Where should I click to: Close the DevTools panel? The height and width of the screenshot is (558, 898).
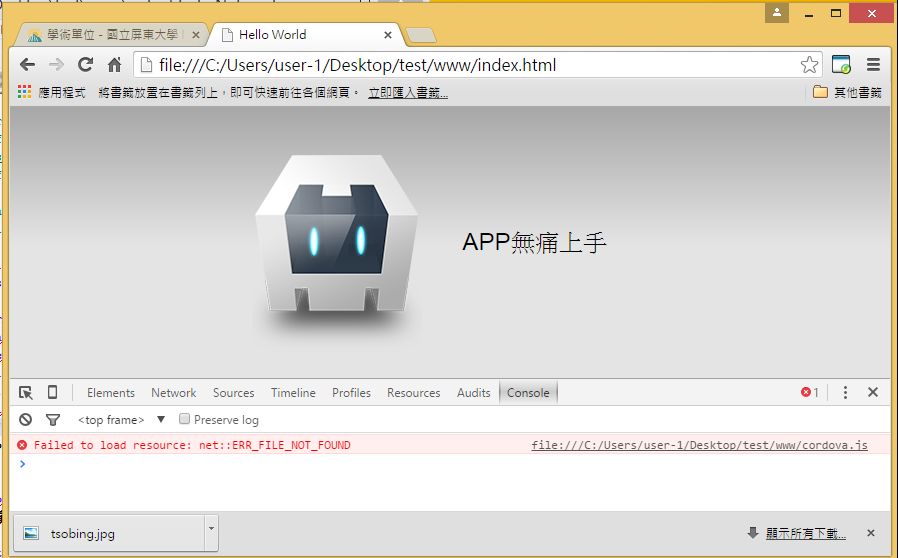pos(873,393)
